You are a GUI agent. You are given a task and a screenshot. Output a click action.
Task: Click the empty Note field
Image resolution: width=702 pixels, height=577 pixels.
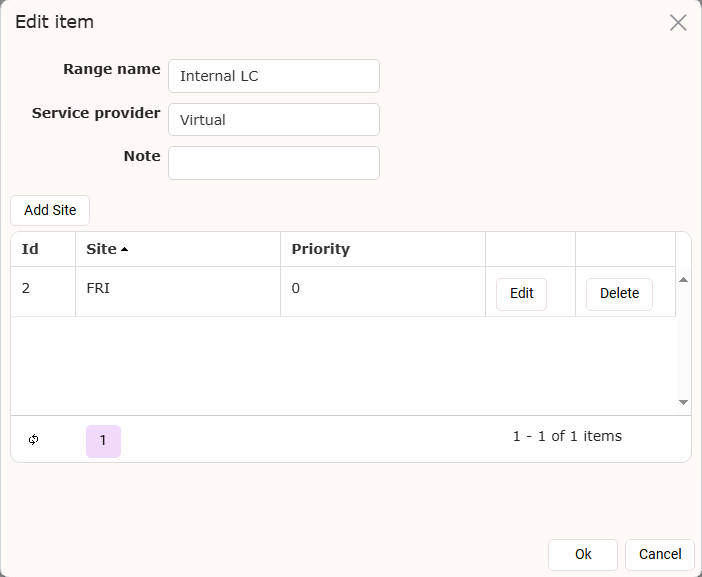coord(274,163)
